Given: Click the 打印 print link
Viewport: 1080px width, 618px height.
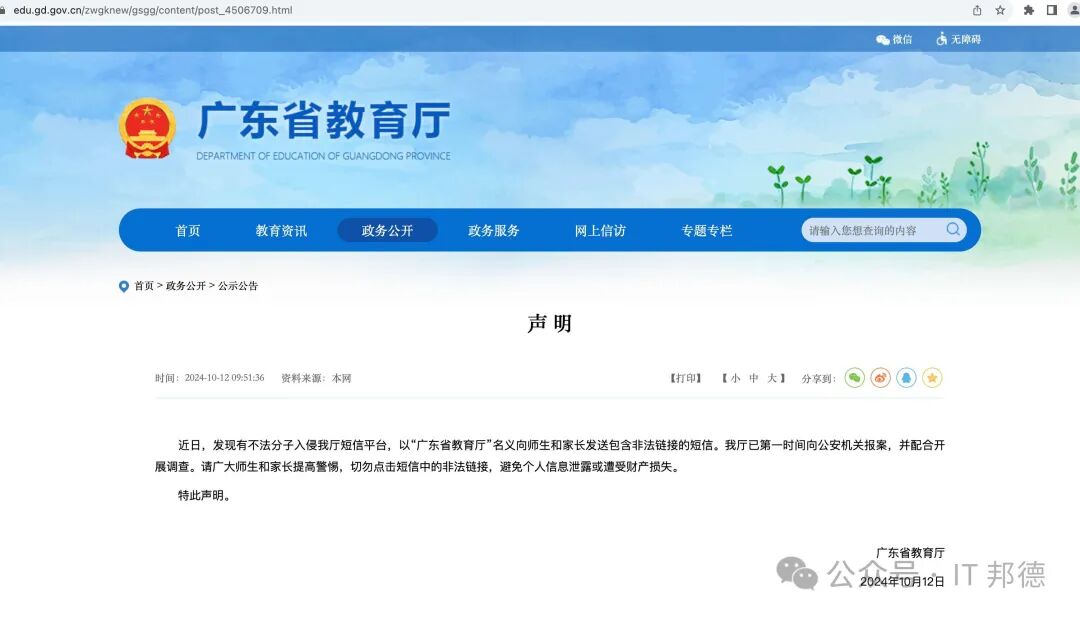Looking at the screenshot, I should tap(685, 378).
